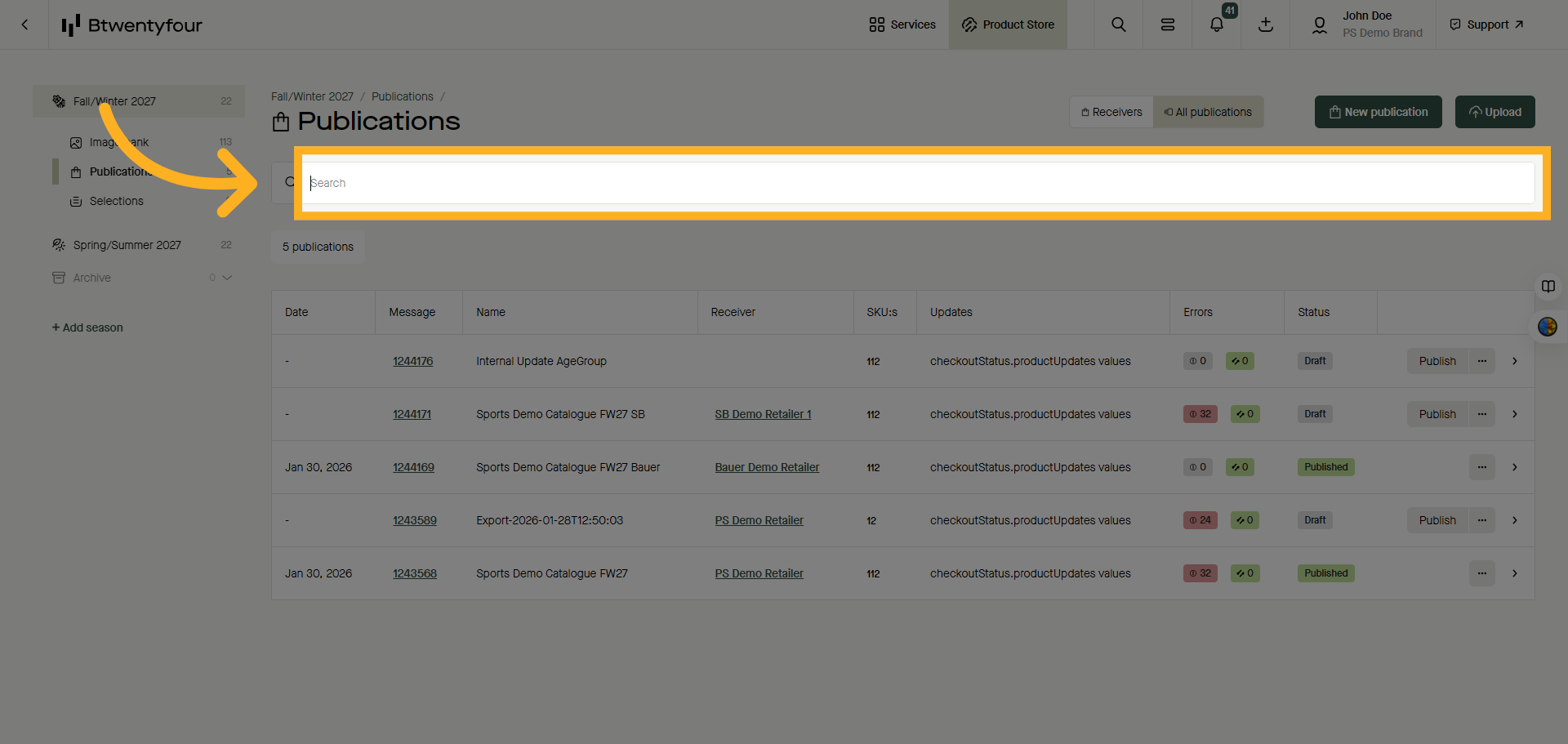Open row options for publication 1244169

click(x=1481, y=467)
